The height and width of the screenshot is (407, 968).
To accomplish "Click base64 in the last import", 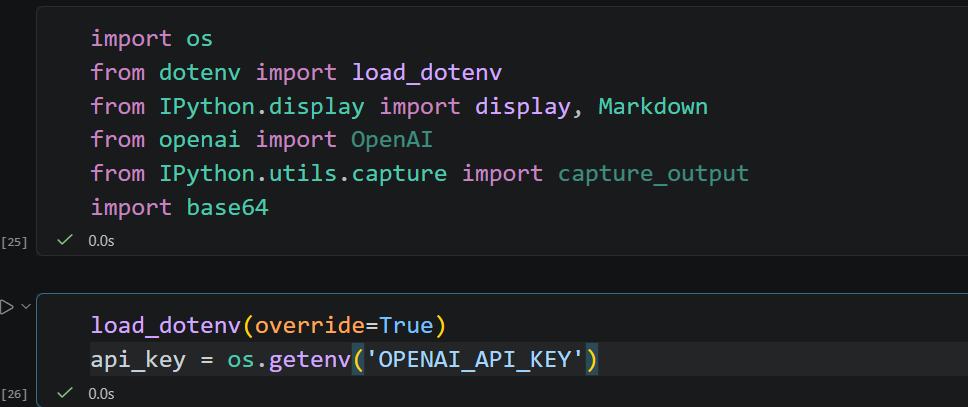I will tap(228, 208).
